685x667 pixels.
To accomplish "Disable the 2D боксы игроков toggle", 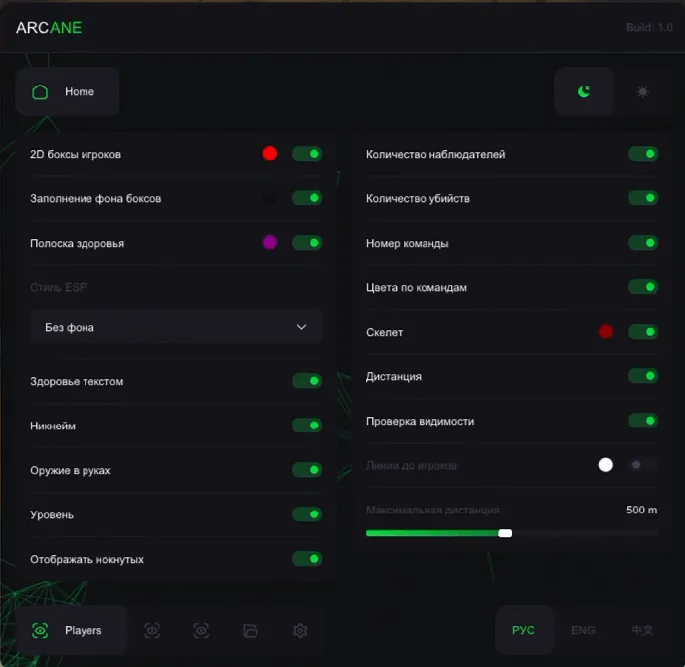I will [307, 154].
